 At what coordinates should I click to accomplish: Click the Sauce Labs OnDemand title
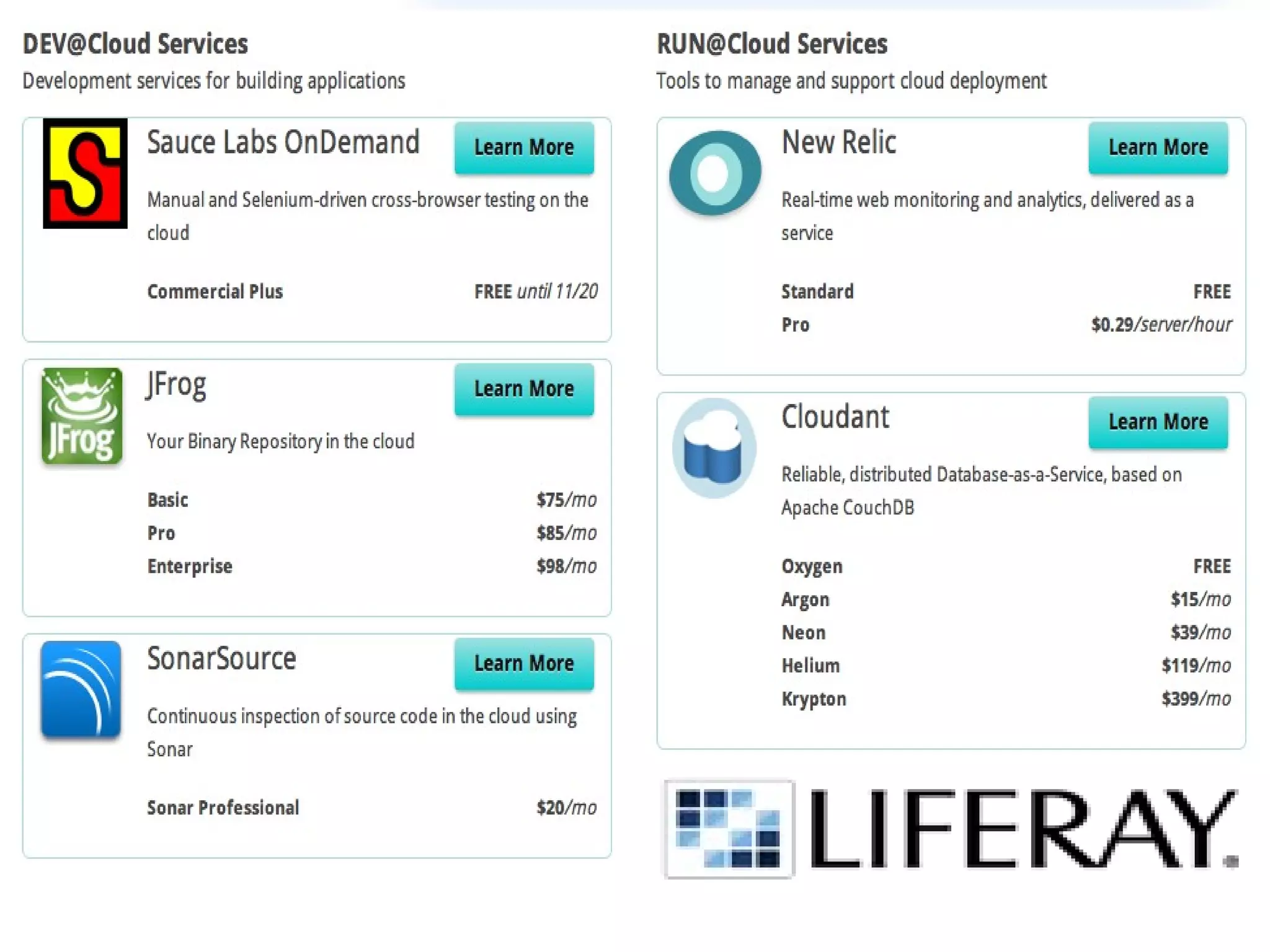[283, 142]
